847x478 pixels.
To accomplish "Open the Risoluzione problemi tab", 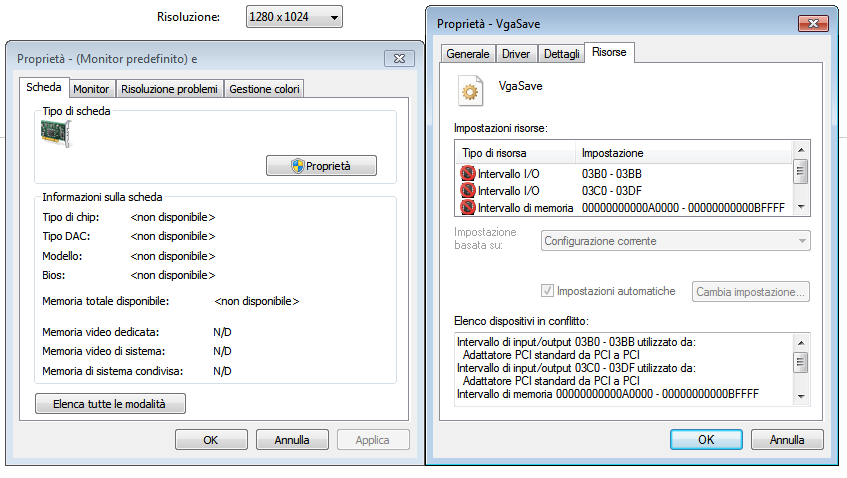I will [169, 89].
